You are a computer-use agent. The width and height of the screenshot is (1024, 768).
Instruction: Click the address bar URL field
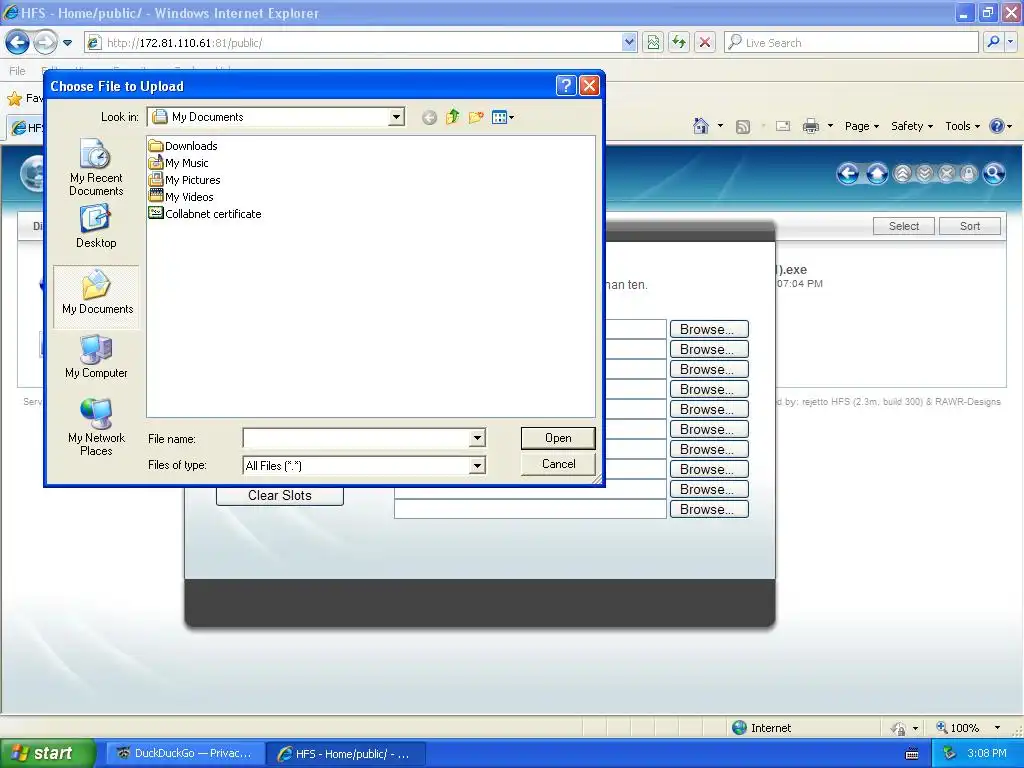362,42
